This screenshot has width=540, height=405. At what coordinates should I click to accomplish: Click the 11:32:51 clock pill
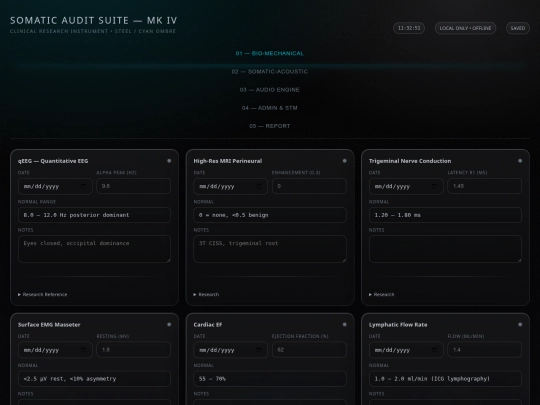click(x=409, y=28)
